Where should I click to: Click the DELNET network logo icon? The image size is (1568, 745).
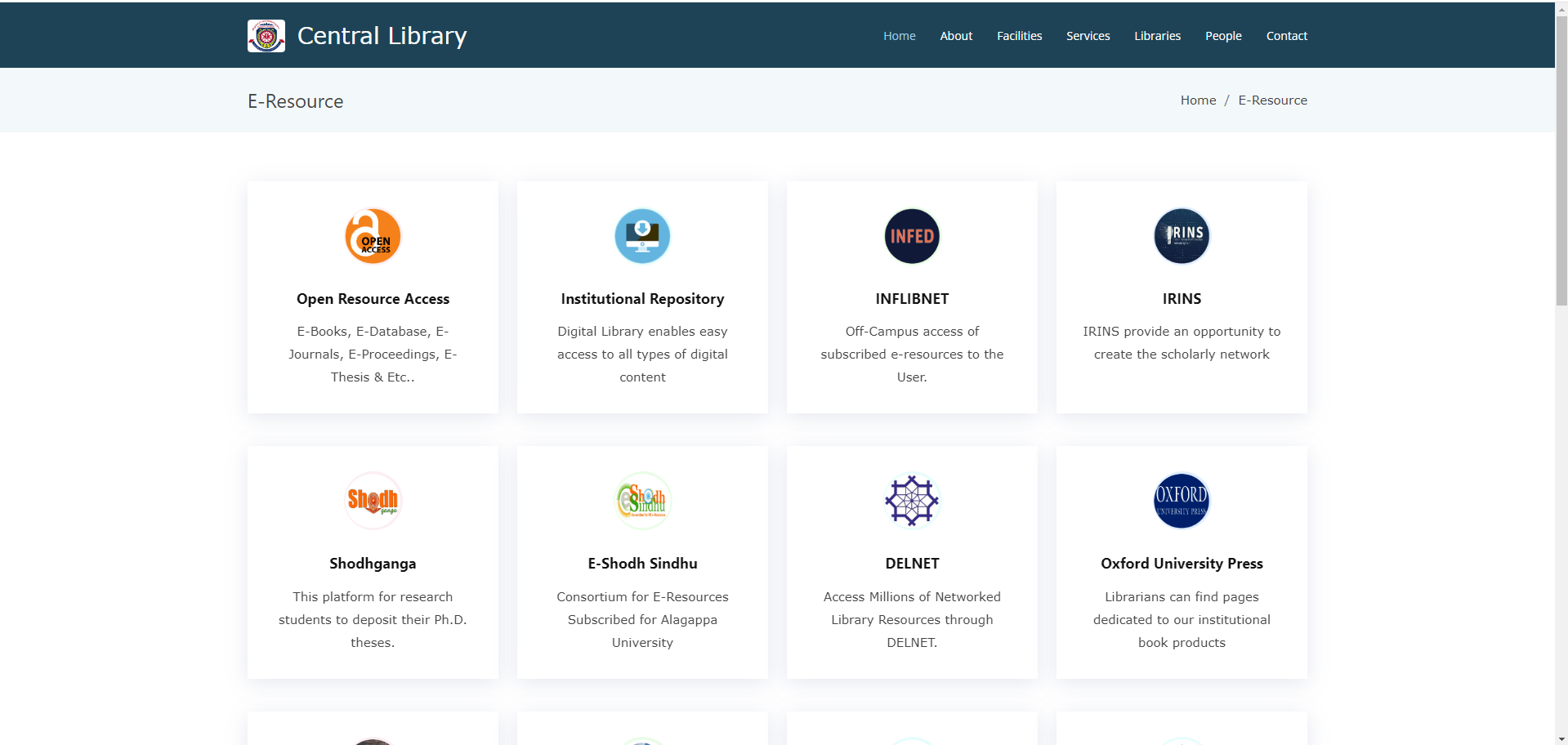tap(912, 501)
